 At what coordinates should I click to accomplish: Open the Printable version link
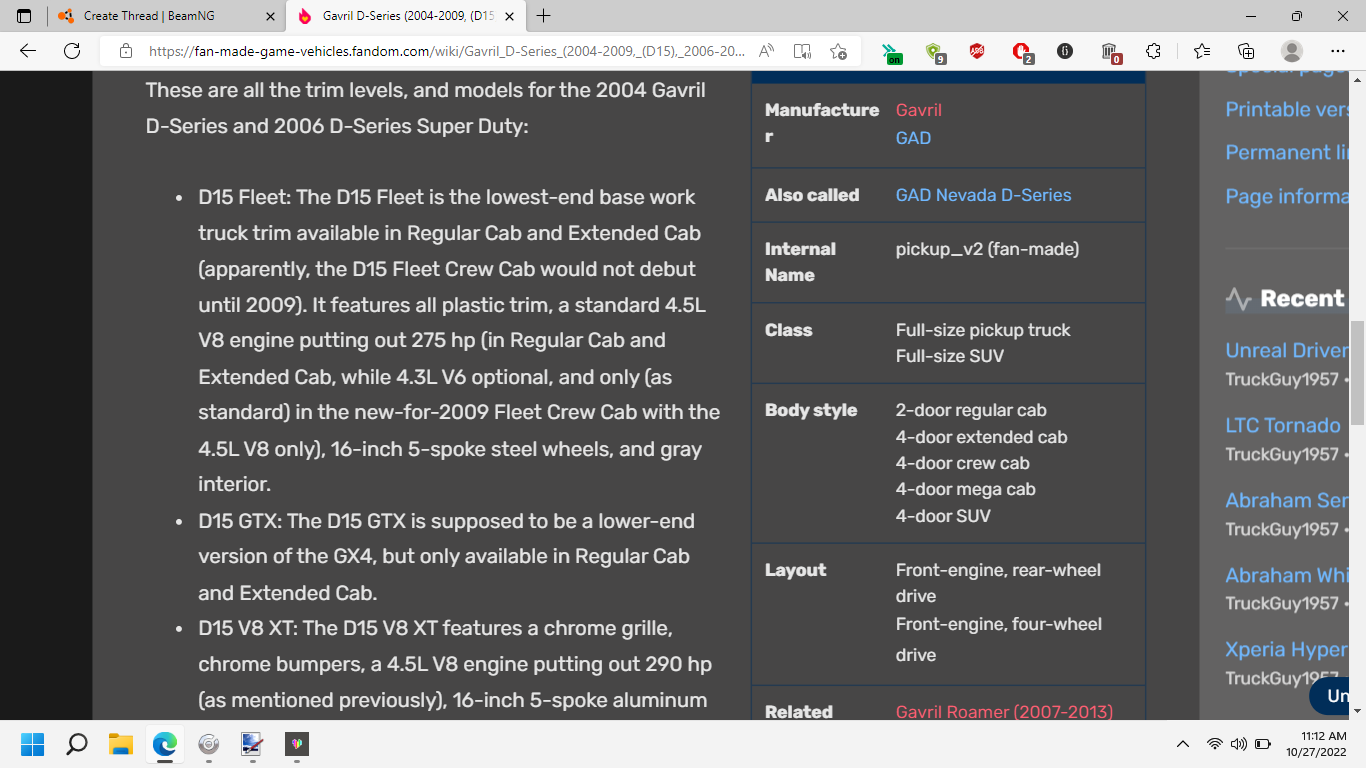1287,109
